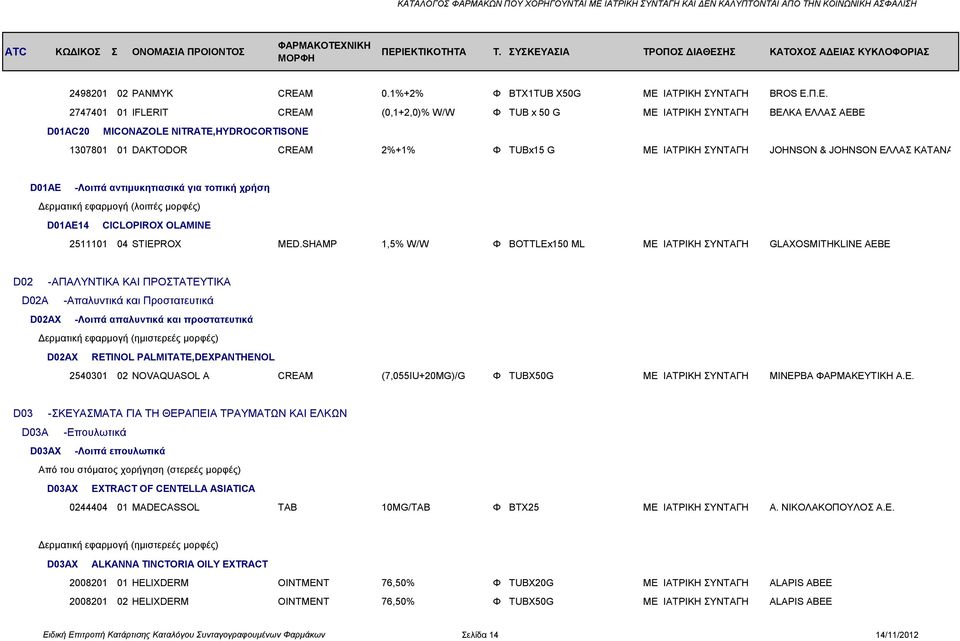Image resolution: width=960 pixels, height=641 pixels.
Task: Click HELIXDERM in the TUBX20G row
Action: (160, 583)
